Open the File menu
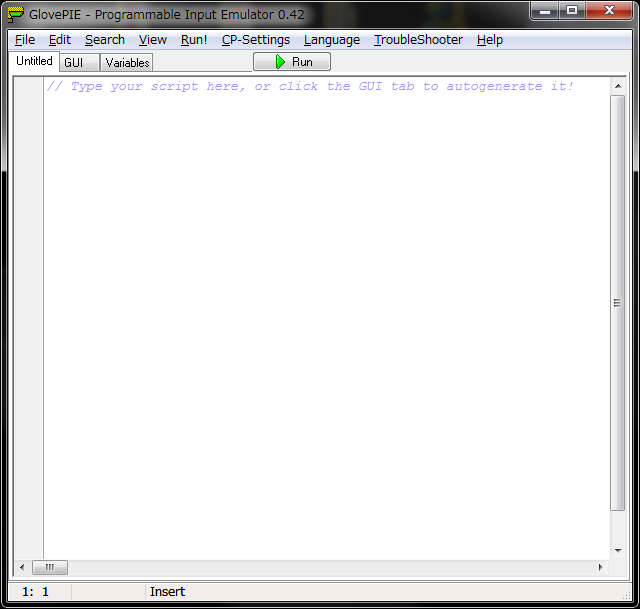This screenshot has width=640, height=609. pos(25,40)
